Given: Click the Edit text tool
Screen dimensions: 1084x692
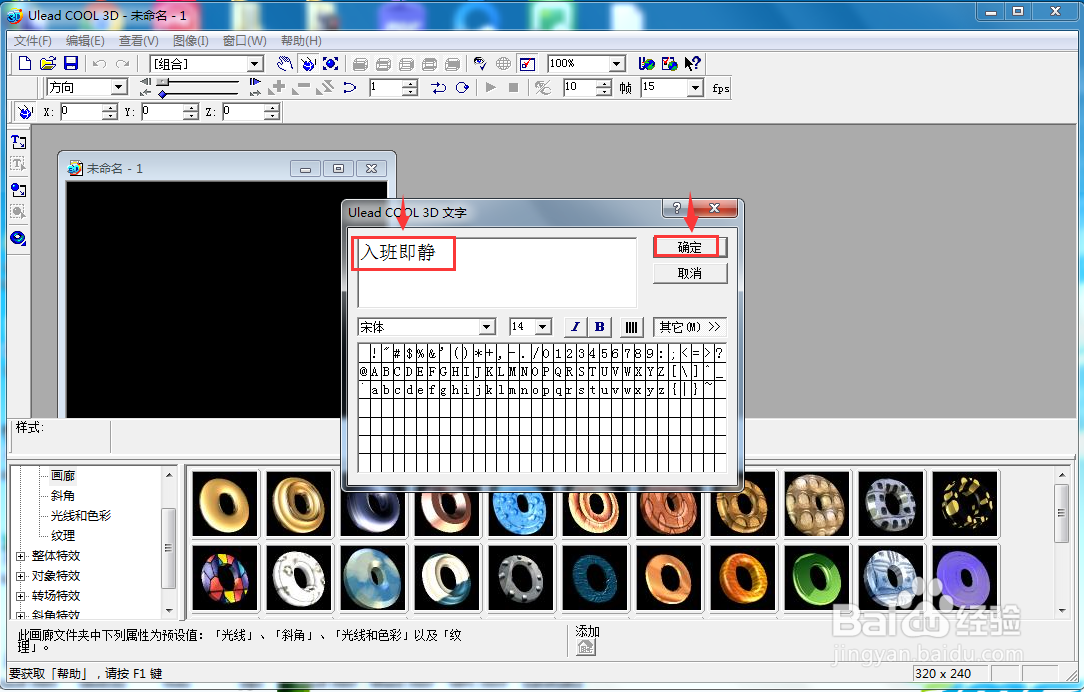Looking at the screenshot, I should (x=19, y=165).
